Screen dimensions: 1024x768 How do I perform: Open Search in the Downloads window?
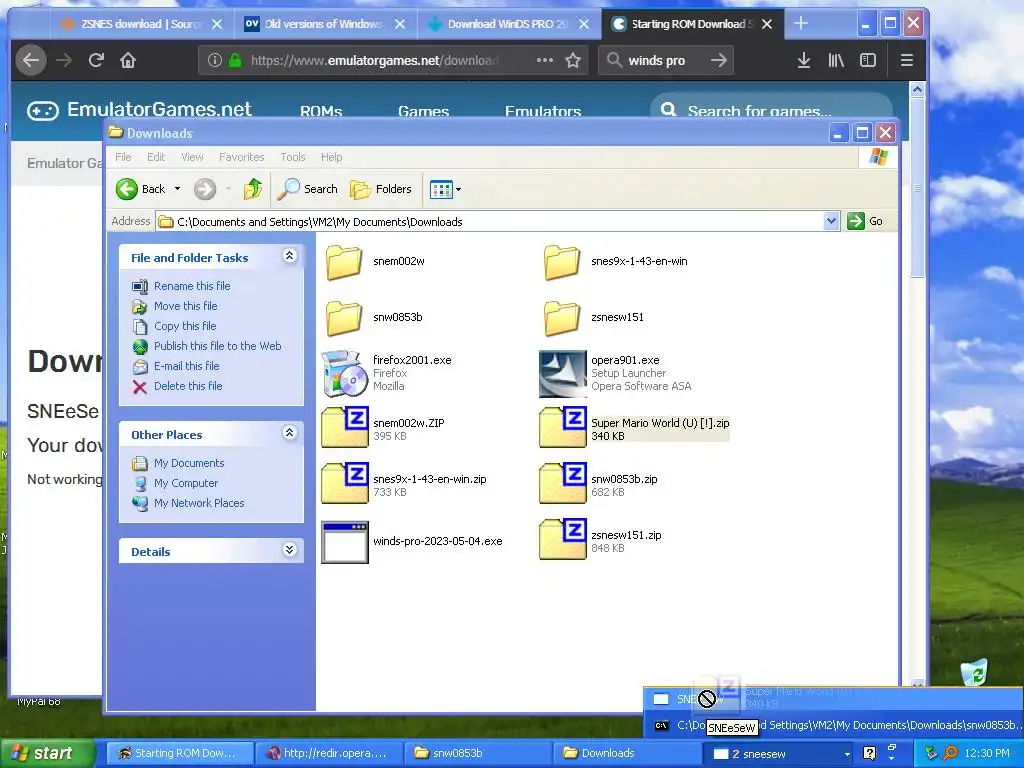click(x=308, y=189)
